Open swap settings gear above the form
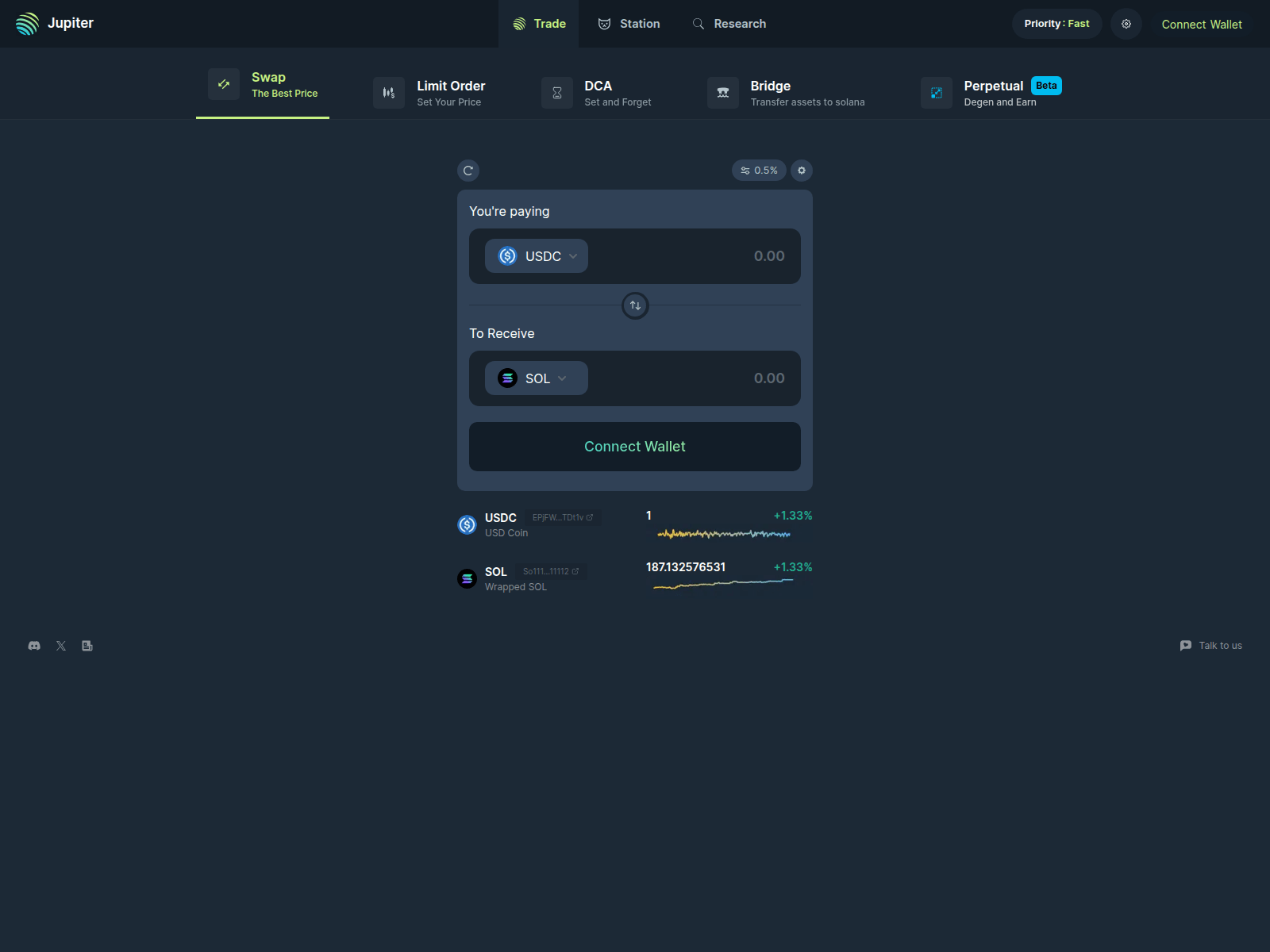The height and width of the screenshot is (952, 1270). coord(802,171)
